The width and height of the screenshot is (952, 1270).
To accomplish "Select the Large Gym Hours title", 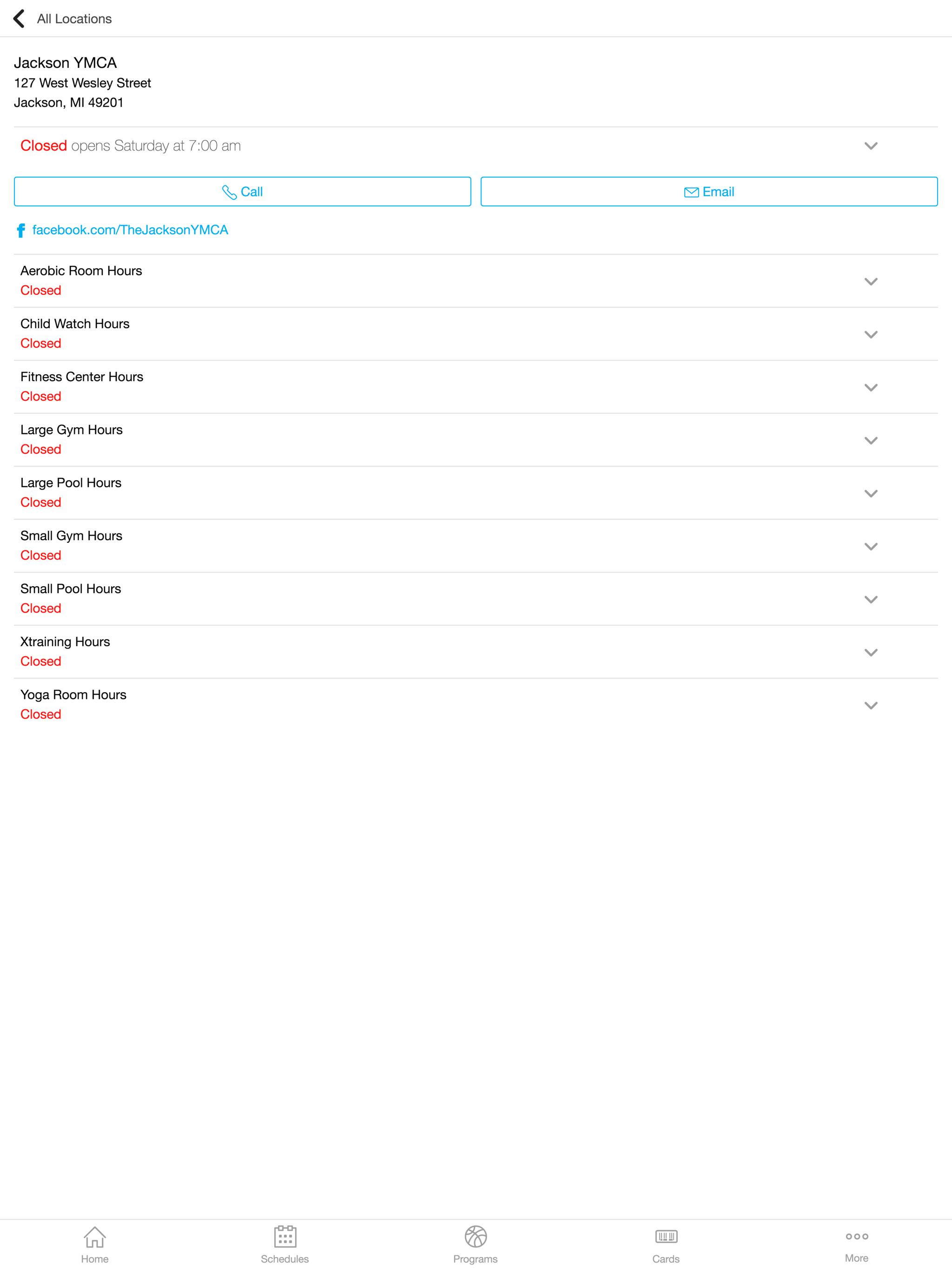I will click(71, 430).
